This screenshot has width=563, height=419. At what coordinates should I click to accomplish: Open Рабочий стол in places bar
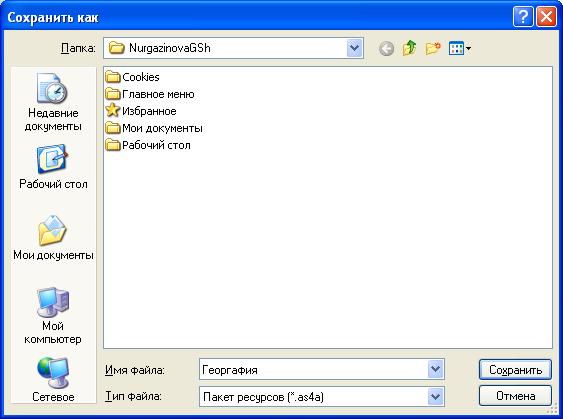pos(53,167)
